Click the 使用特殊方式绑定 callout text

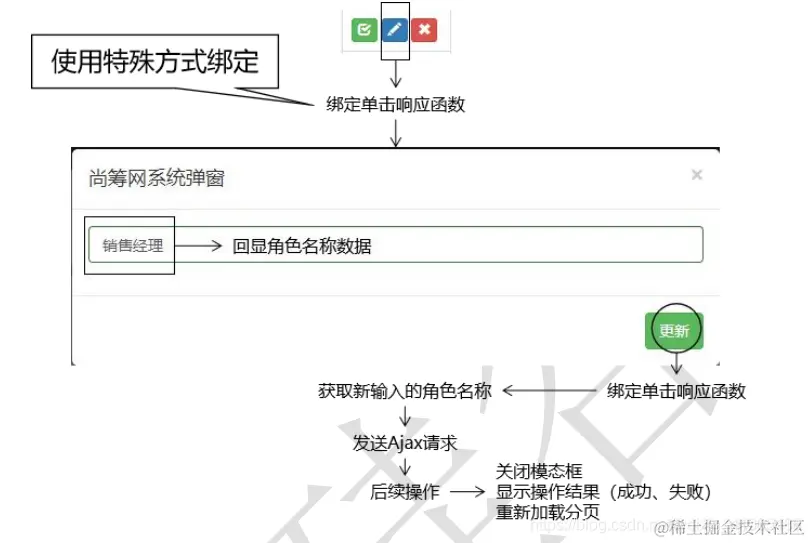155,62
